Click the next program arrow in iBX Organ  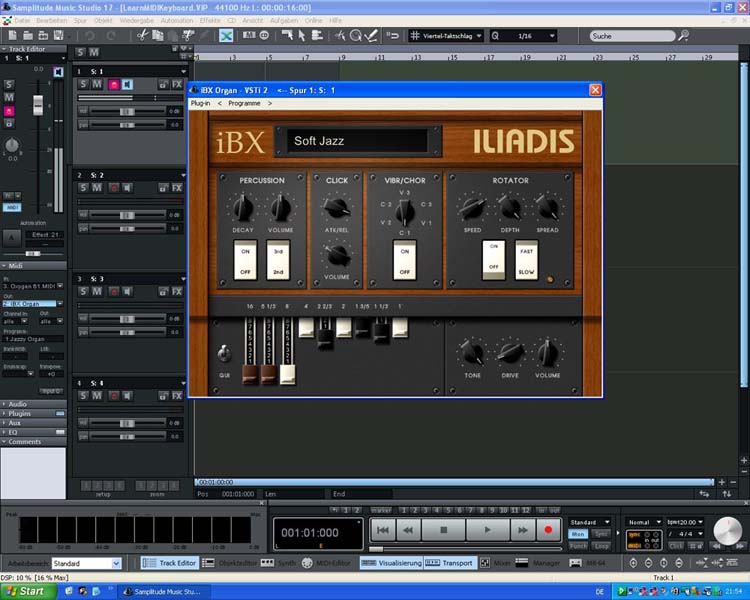(270, 103)
